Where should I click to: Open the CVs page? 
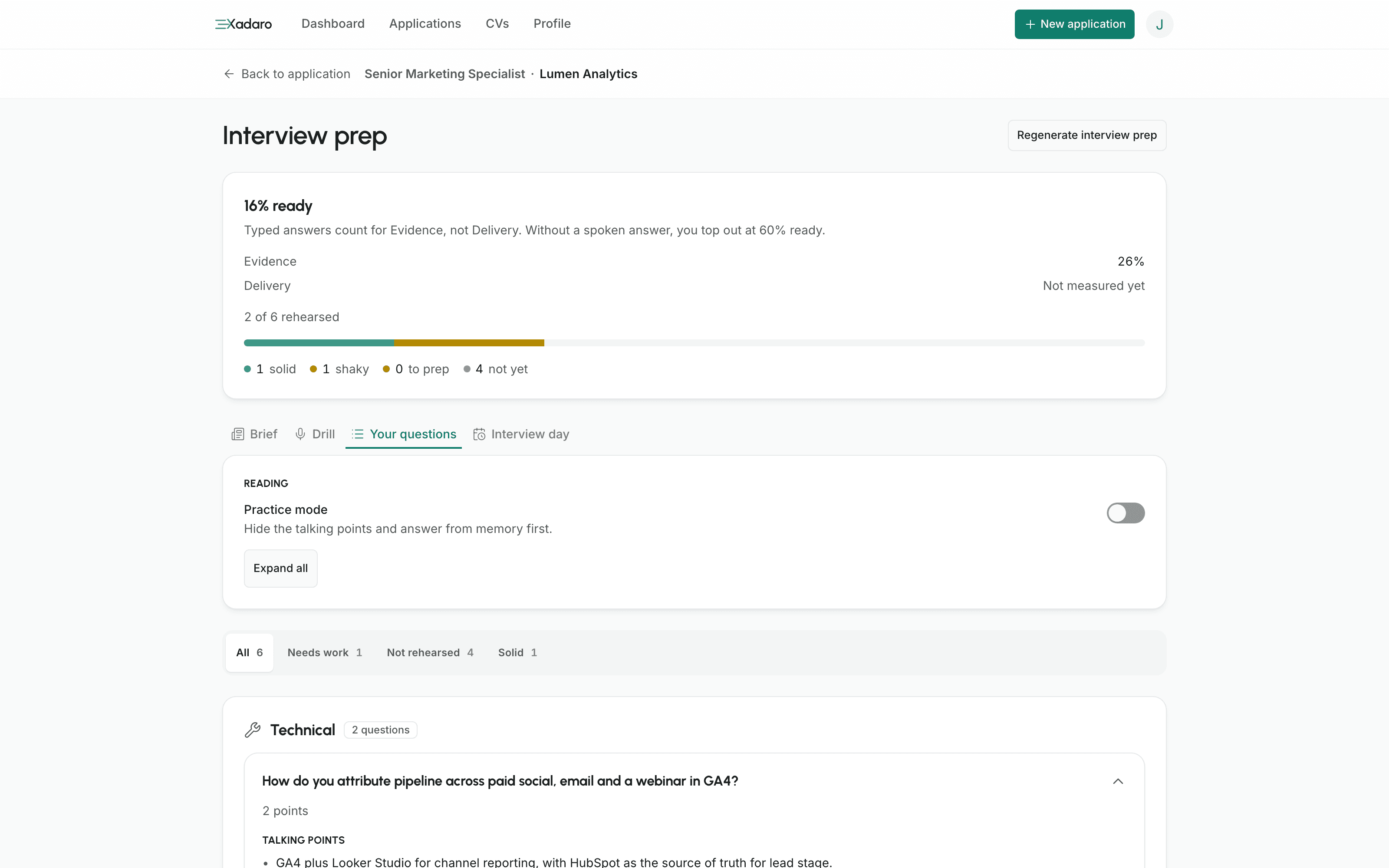point(497,23)
